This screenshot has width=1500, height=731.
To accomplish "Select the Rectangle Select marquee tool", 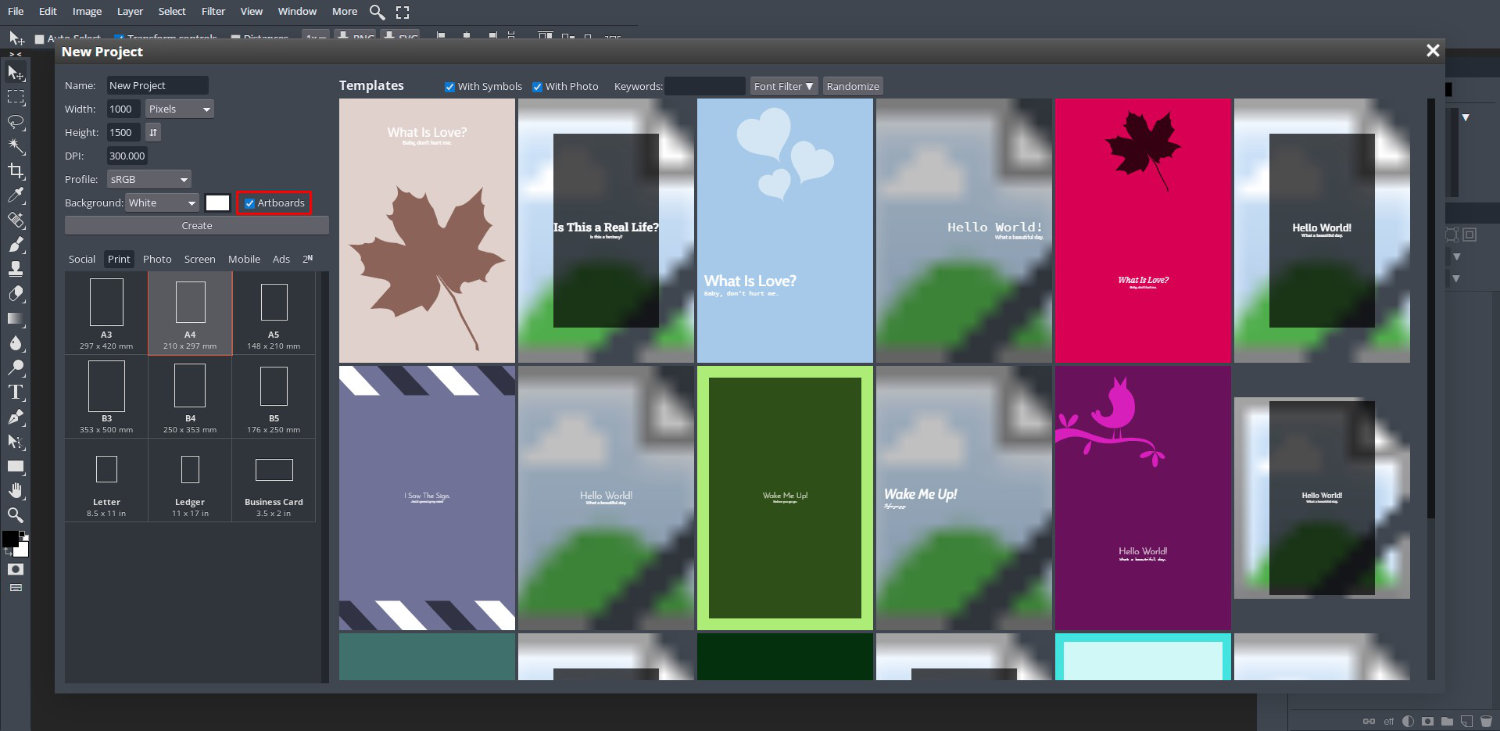I will (16, 97).
